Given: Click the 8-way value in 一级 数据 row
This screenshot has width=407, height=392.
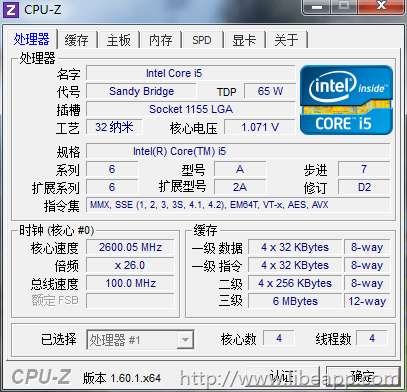Looking at the screenshot, I should (x=367, y=247).
